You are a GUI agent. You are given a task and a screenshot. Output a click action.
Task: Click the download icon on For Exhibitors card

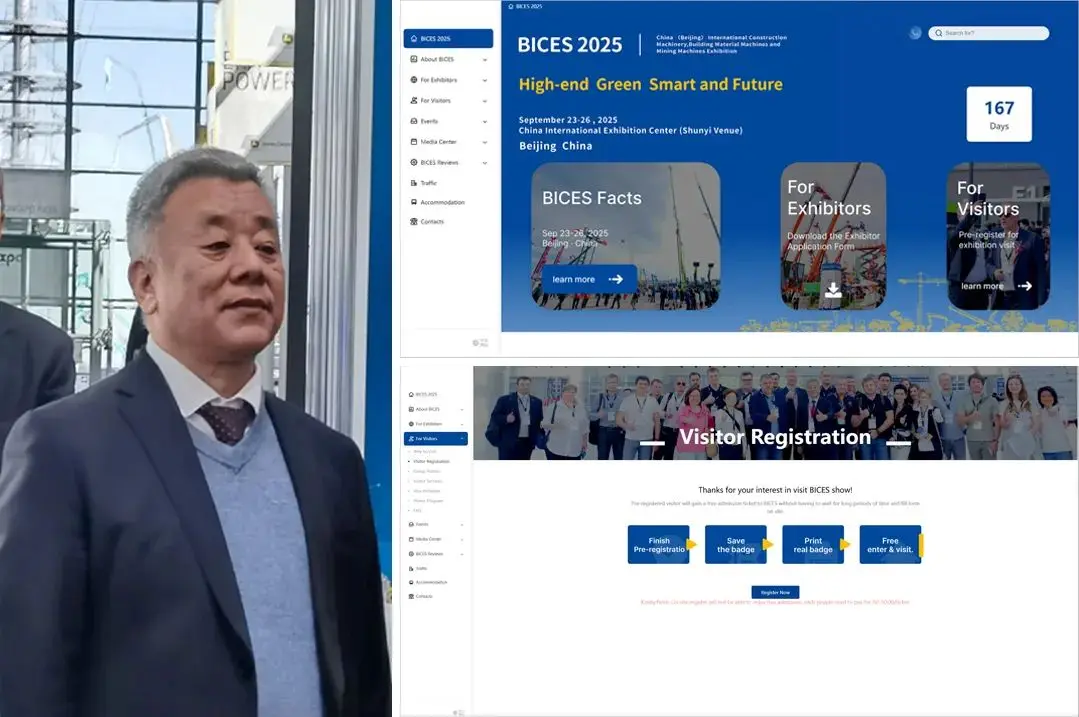(833, 290)
